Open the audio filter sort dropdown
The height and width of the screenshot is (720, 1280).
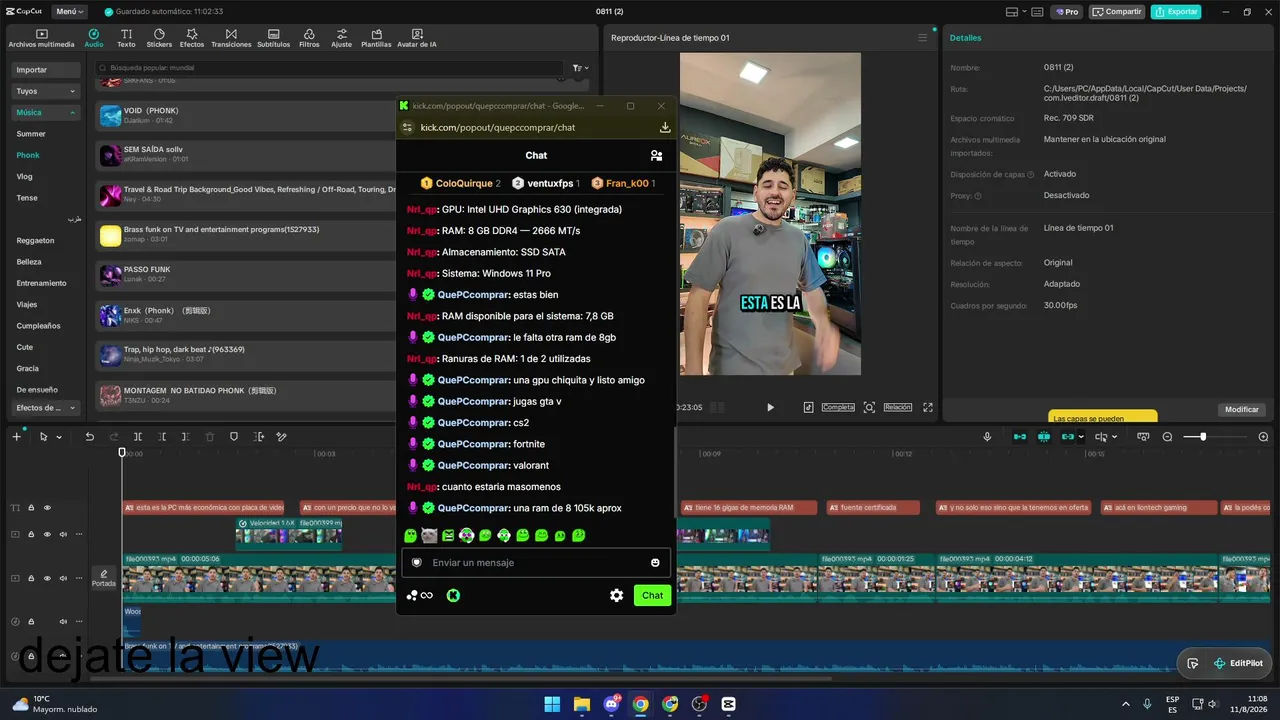click(x=580, y=68)
